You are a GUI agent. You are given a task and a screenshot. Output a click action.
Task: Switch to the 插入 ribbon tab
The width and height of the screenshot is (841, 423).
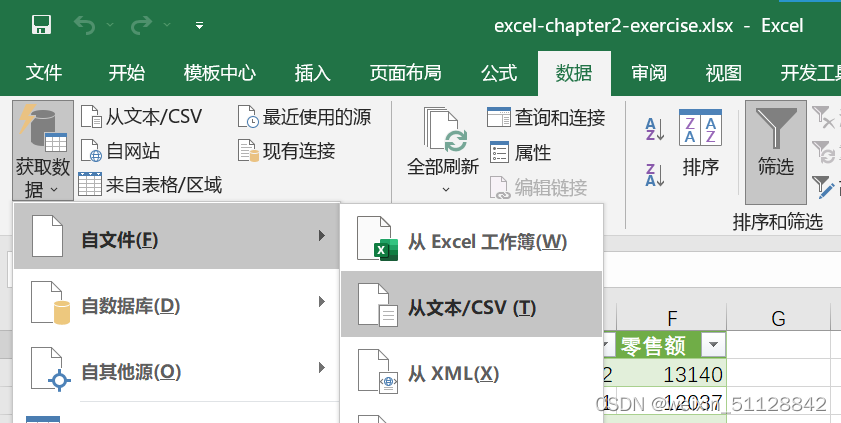pos(312,73)
